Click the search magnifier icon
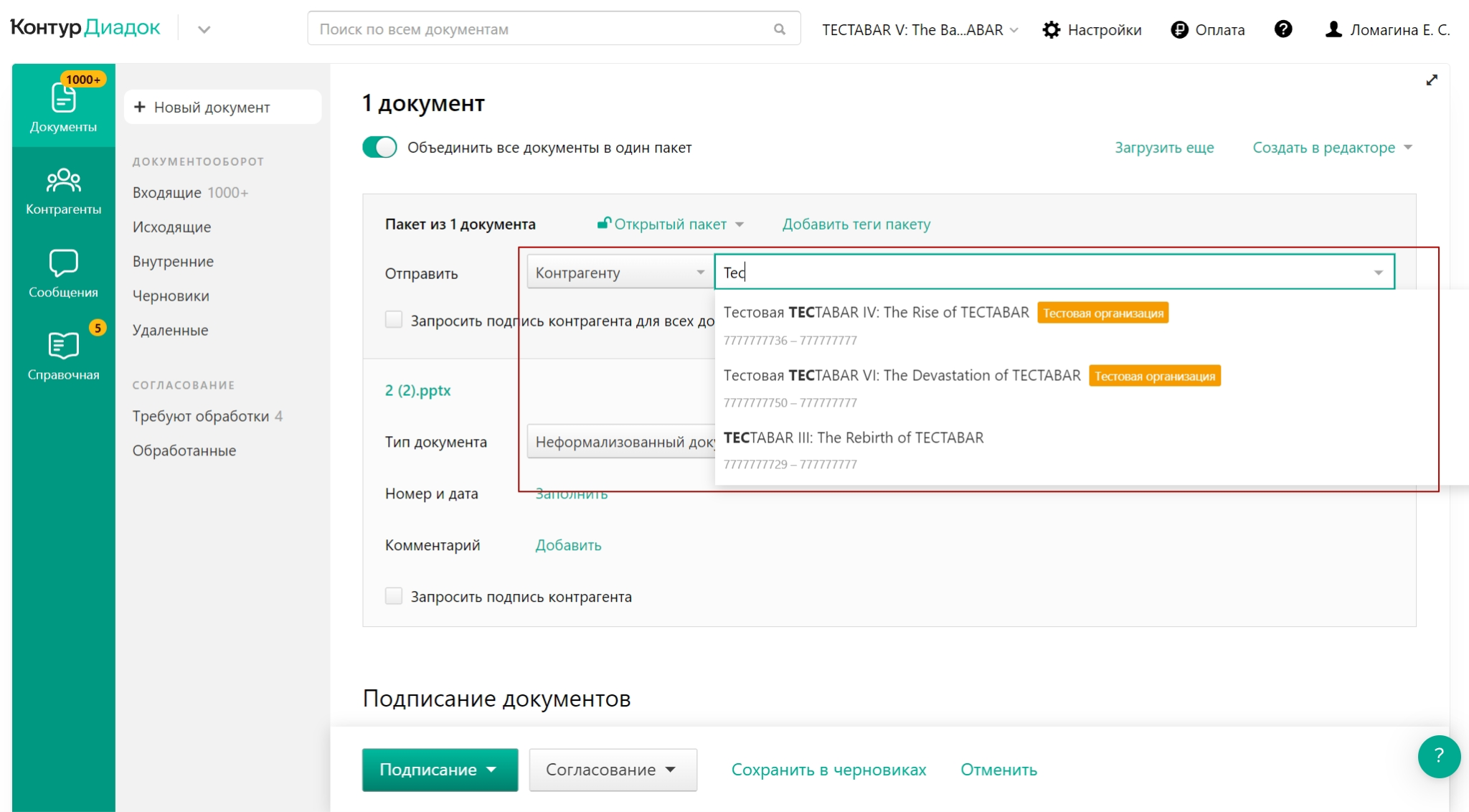1469x812 pixels. tap(780, 29)
